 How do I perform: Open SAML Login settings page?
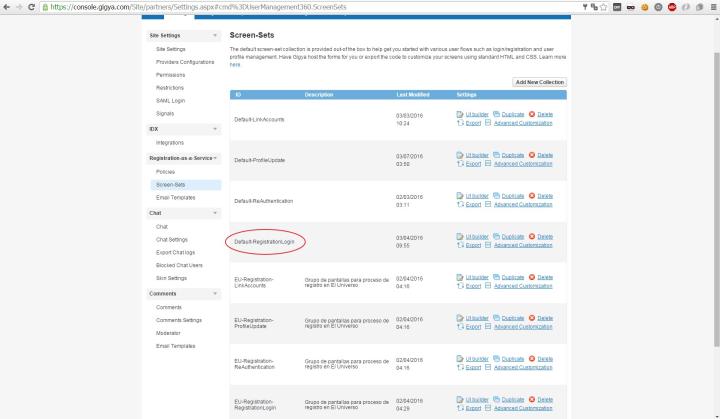pyautogui.click(x=170, y=101)
